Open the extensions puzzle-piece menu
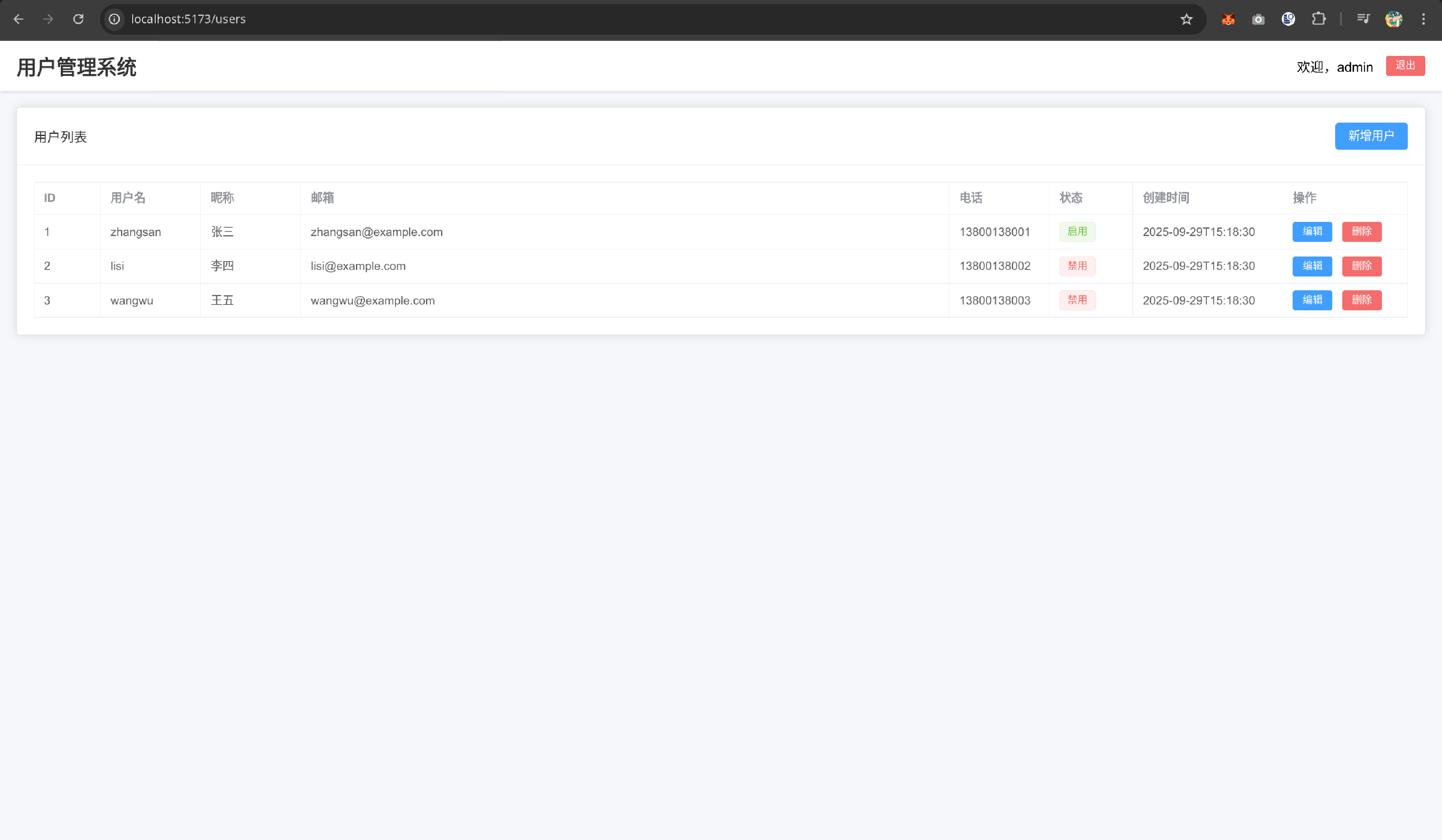Viewport: 1442px width, 840px height. pos(1318,20)
